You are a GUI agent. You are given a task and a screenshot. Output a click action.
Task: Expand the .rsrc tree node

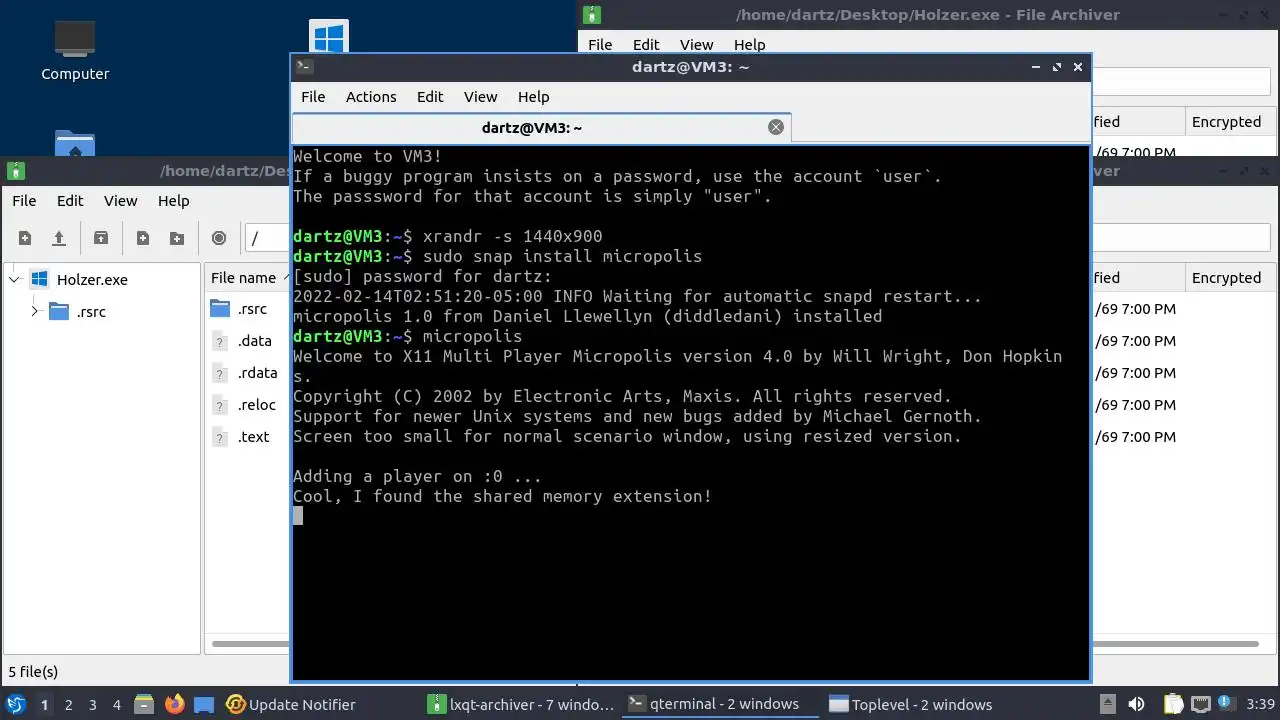point(35,311)
